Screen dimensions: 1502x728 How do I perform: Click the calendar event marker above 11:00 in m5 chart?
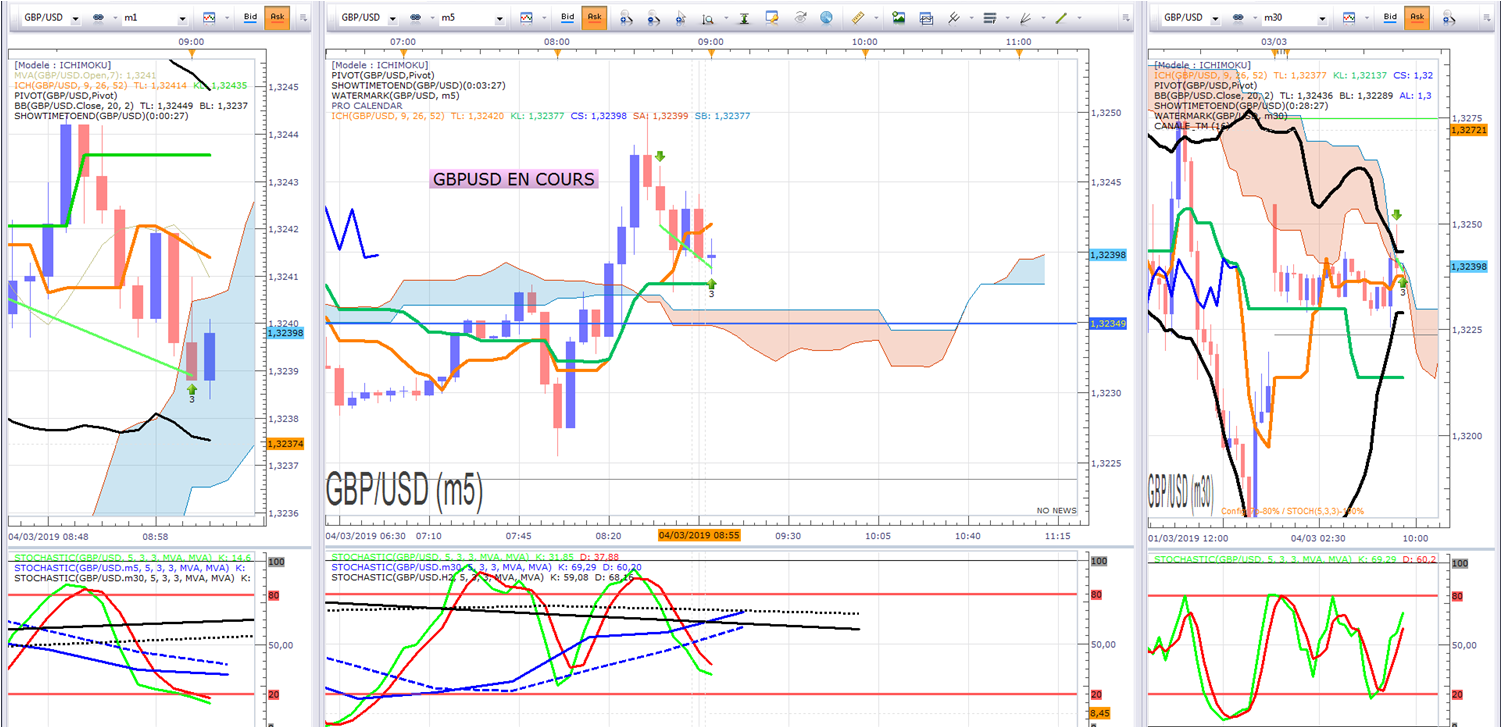(1018, 55)
